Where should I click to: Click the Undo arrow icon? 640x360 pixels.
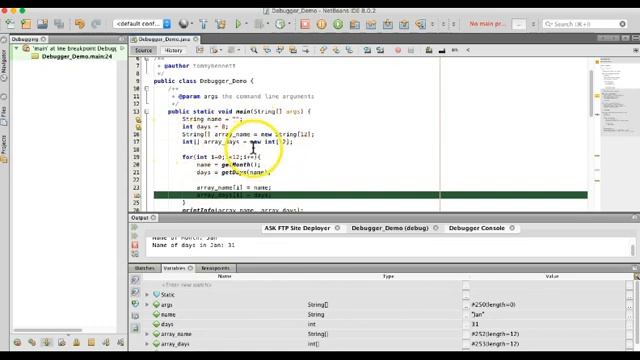pos(80,24)
